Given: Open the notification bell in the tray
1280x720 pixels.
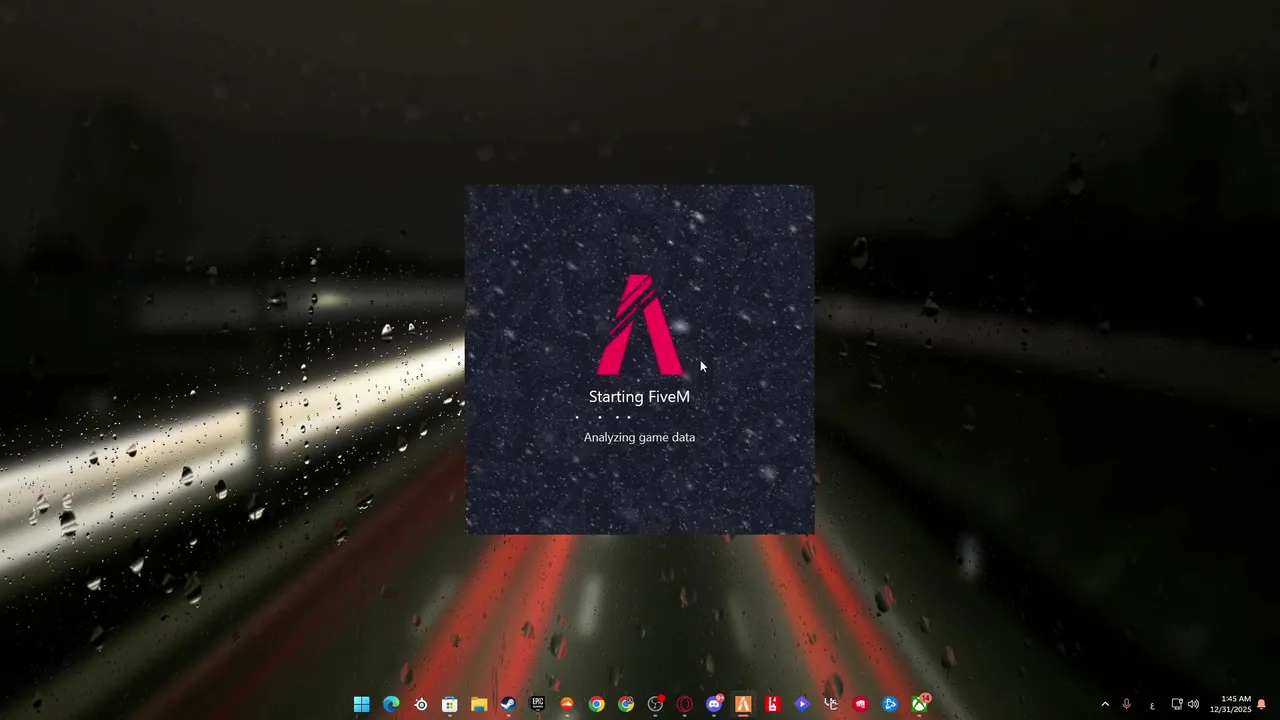Looking at the screenshot, I should click(1262, 704).
